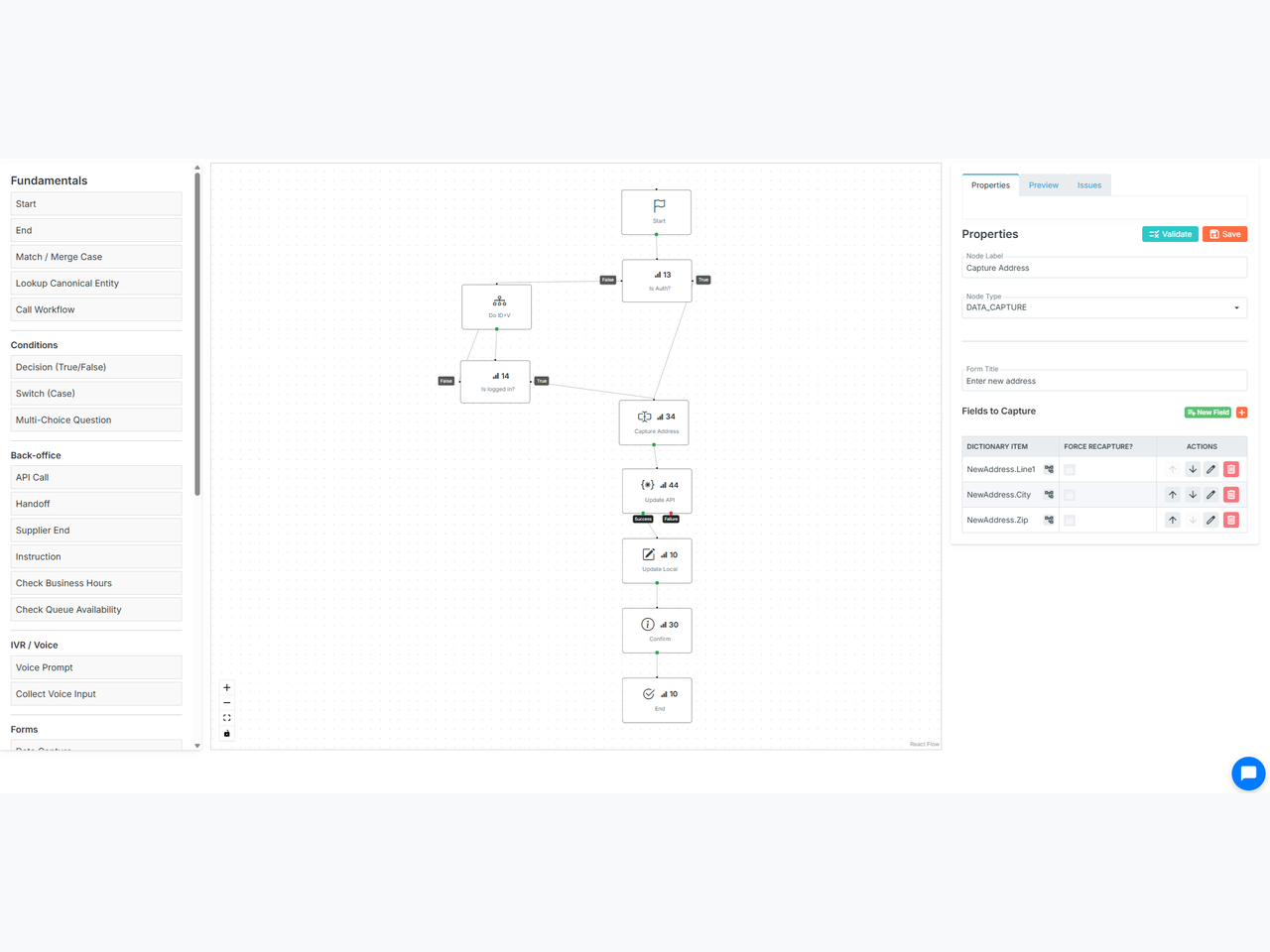Pick Voice Prompt from the IVR palette
Screen dimensions: 1270x952
pos(96,667)
